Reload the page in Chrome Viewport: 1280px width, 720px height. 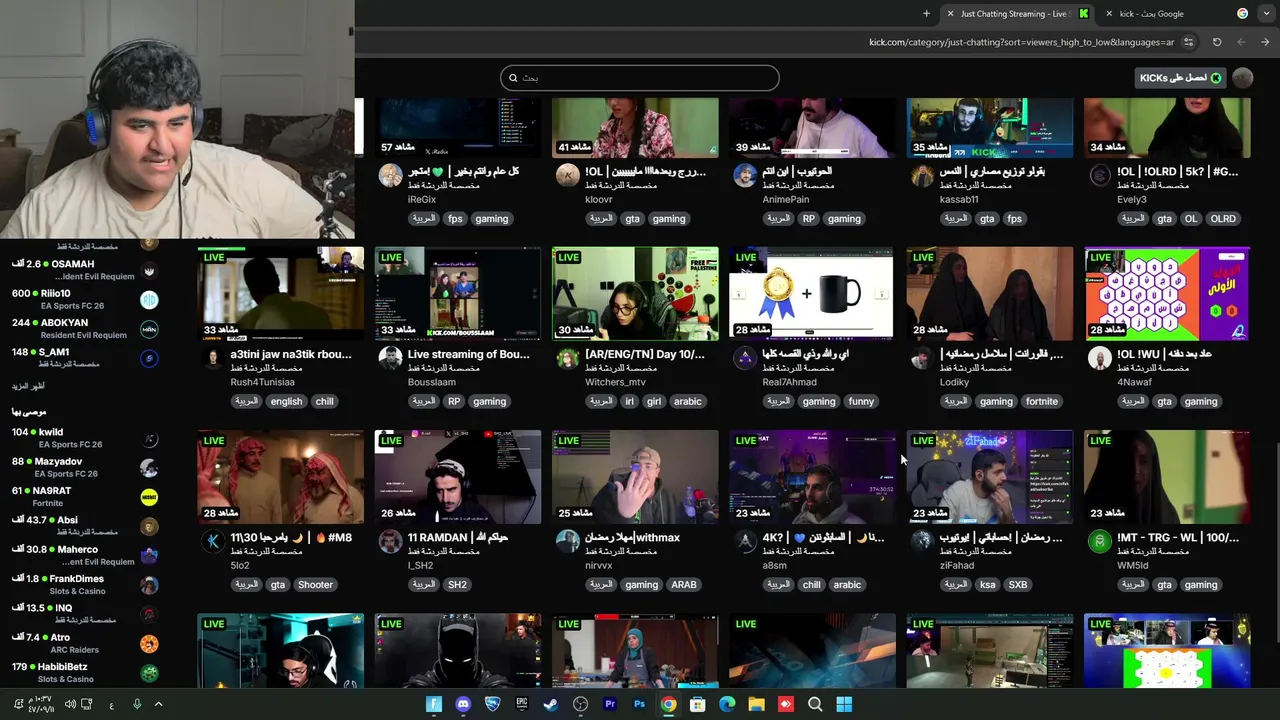coord(1217,42)
